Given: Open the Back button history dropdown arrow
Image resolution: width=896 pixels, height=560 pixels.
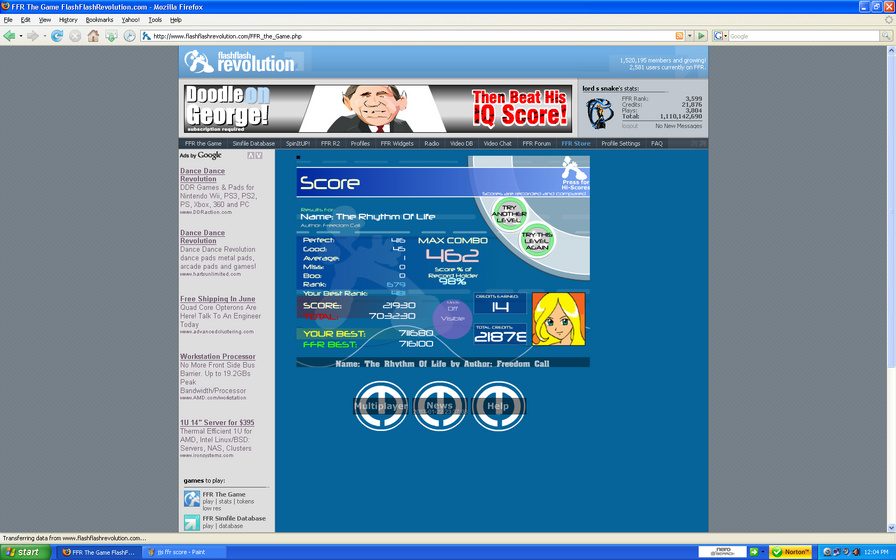Looking at the screenshot, I should [x=21, y=36].
